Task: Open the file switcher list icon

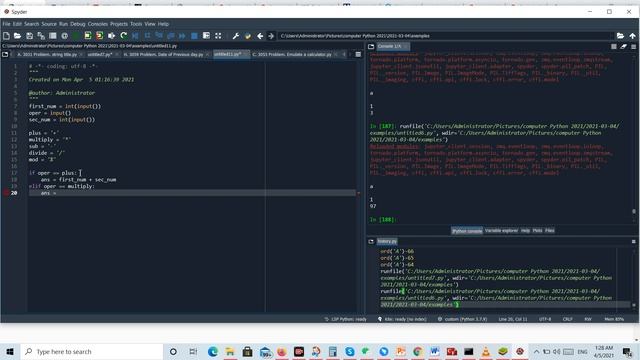Action: (53, 36)
